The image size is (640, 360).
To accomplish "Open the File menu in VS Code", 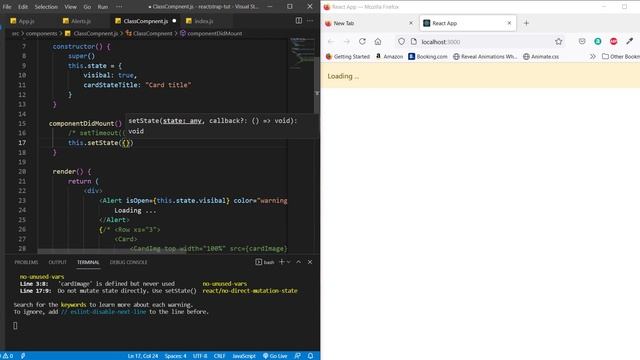I will point(7,7).
